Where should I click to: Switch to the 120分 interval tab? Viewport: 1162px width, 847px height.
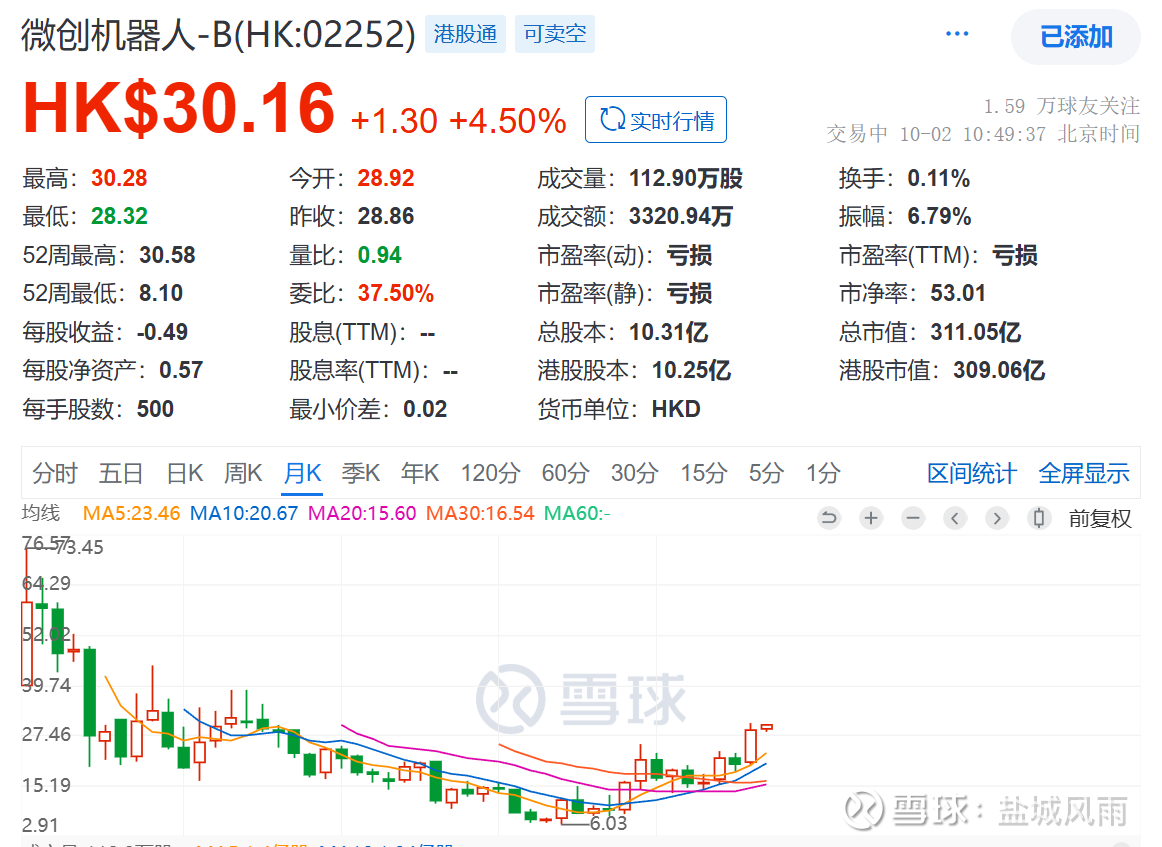(491, 473)
